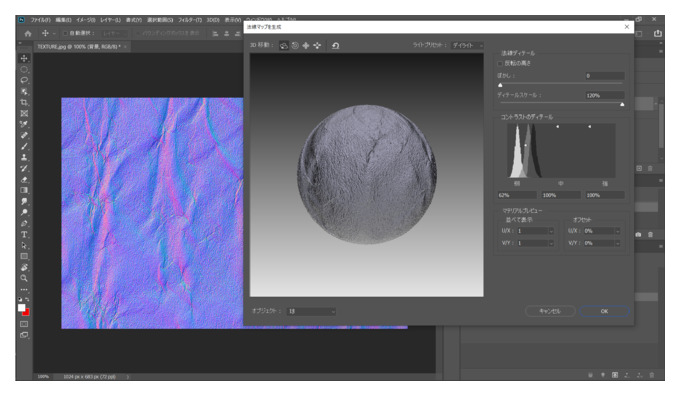Click the background red color swatch
Image resolution: width=680 pixels, height=396 pixels.
26,313
